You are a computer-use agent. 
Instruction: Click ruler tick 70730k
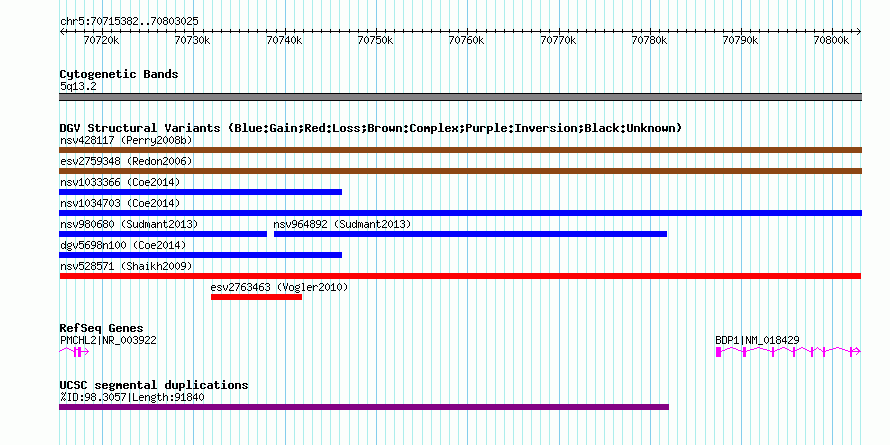[193, 40]
